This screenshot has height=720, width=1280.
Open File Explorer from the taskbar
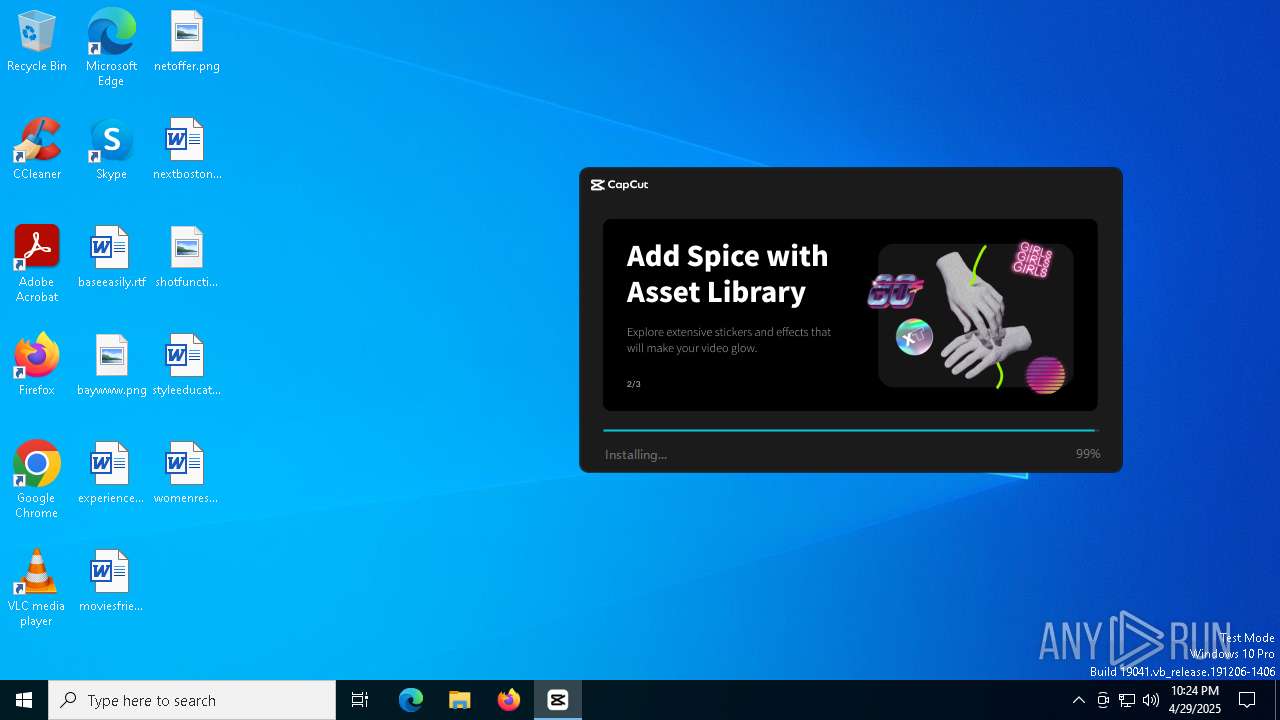point(460,700)
